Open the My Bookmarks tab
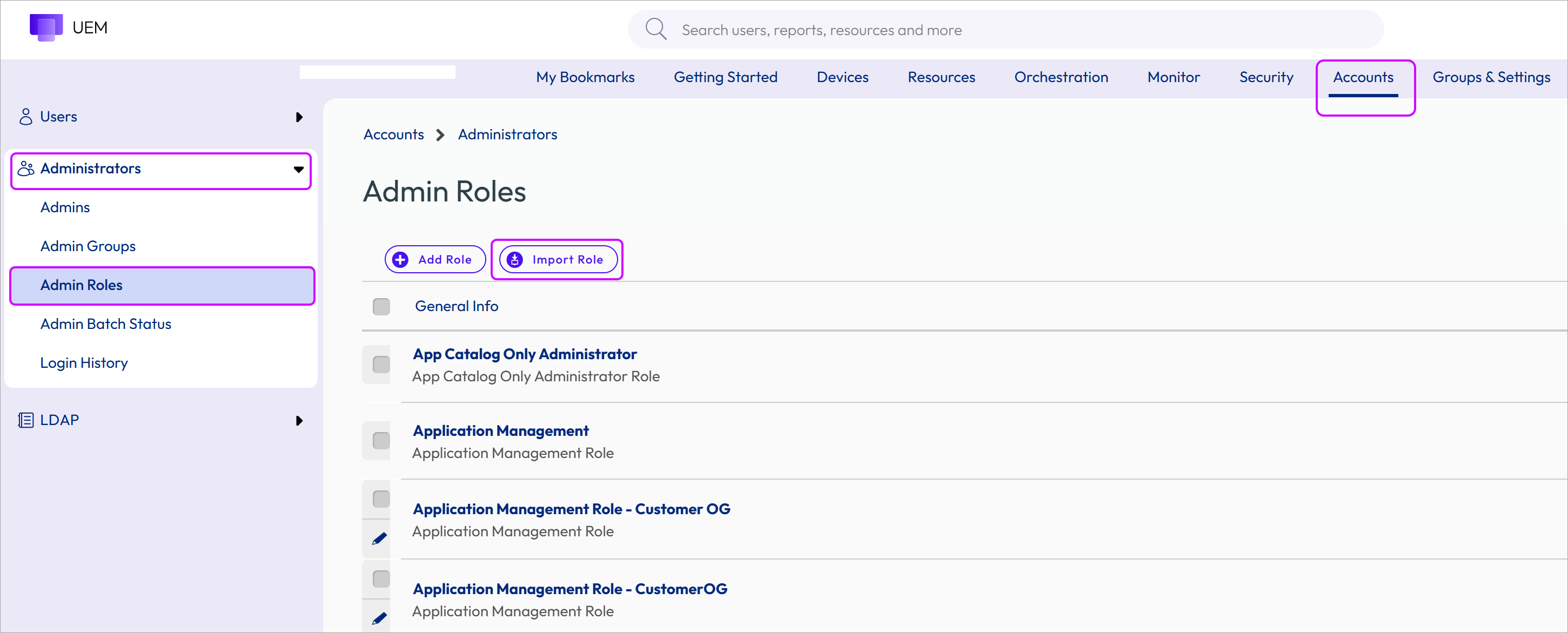This screenshot has width=1568, height=633. [x=585, y=77]
